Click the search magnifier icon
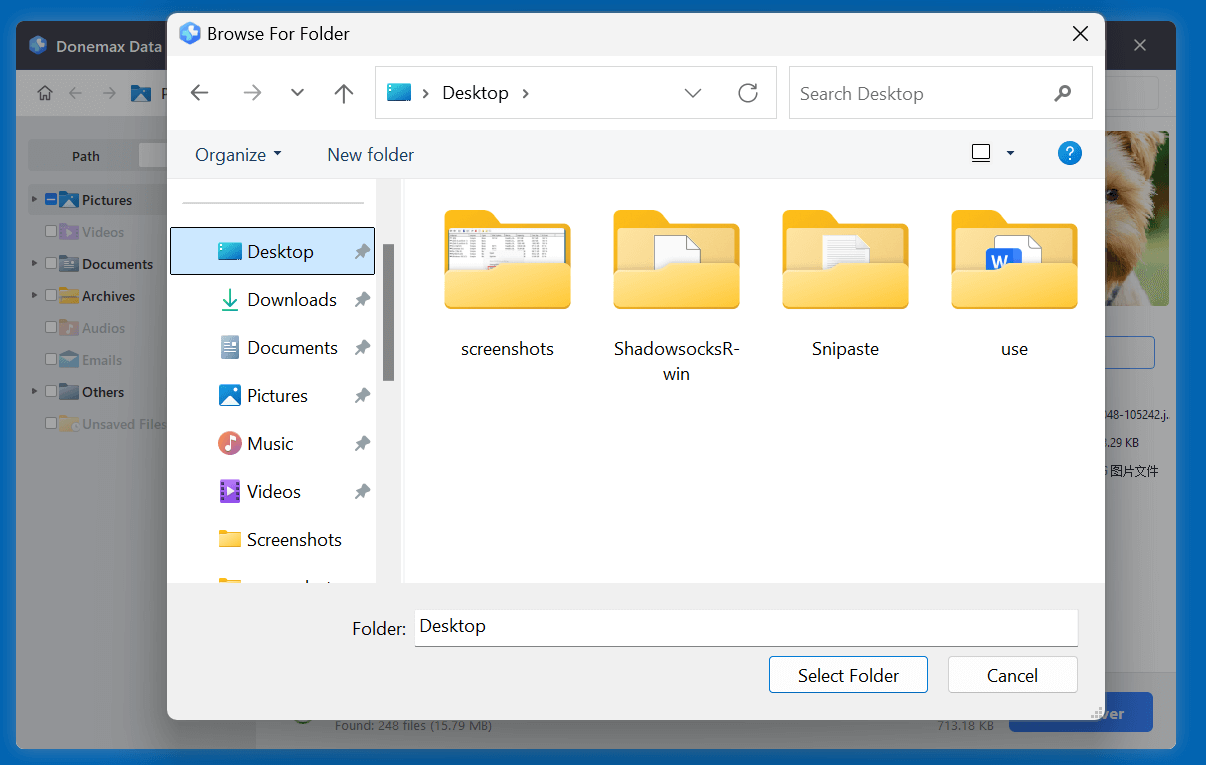The width and height of the screenshot is (1206, 765). tap(1063, 94)
